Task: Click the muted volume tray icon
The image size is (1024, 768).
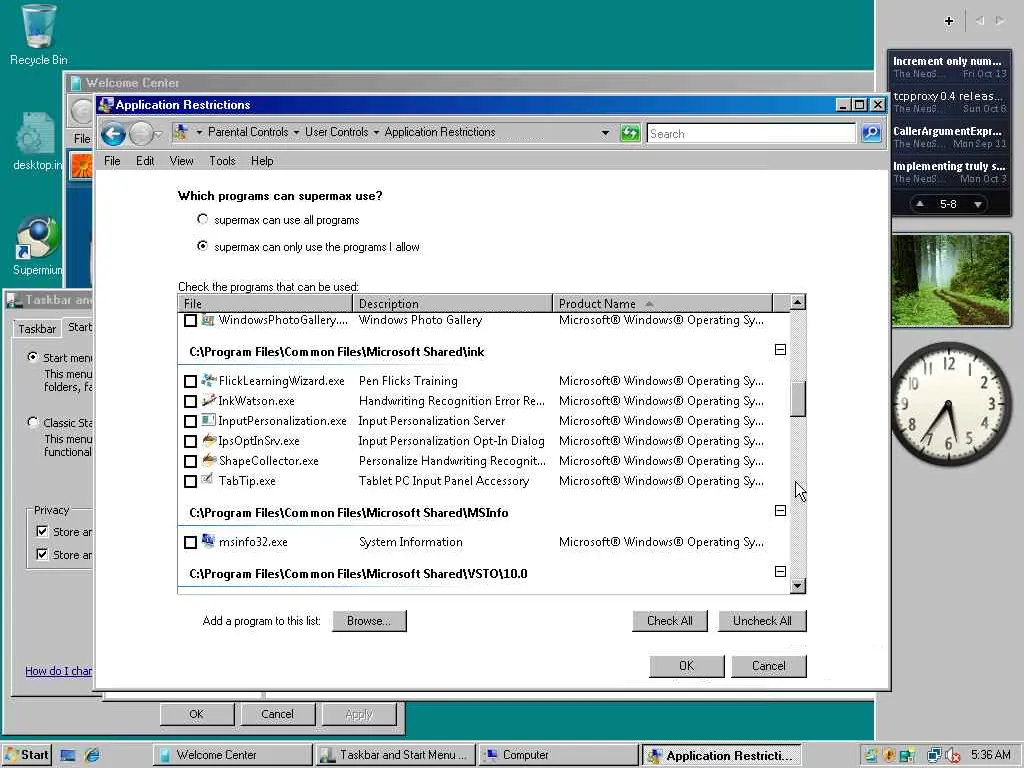Action: pyautogui.click(x=952, y=756)
